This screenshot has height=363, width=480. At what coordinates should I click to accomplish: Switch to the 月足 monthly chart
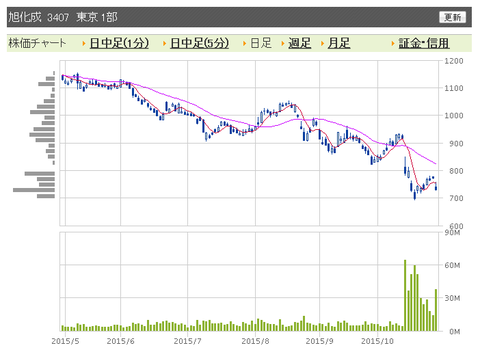[x=339, y=43]
